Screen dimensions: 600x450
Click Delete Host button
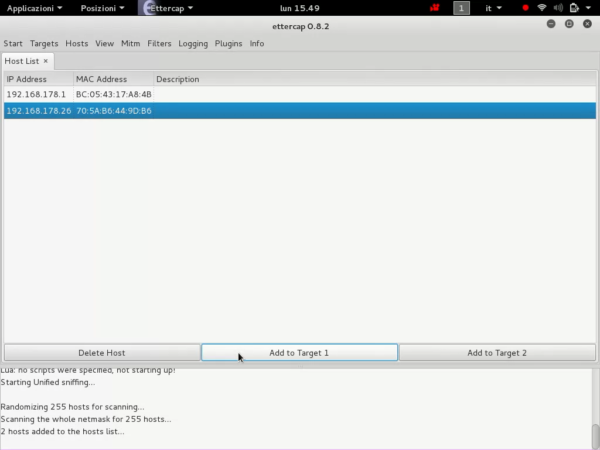[102, 352]
